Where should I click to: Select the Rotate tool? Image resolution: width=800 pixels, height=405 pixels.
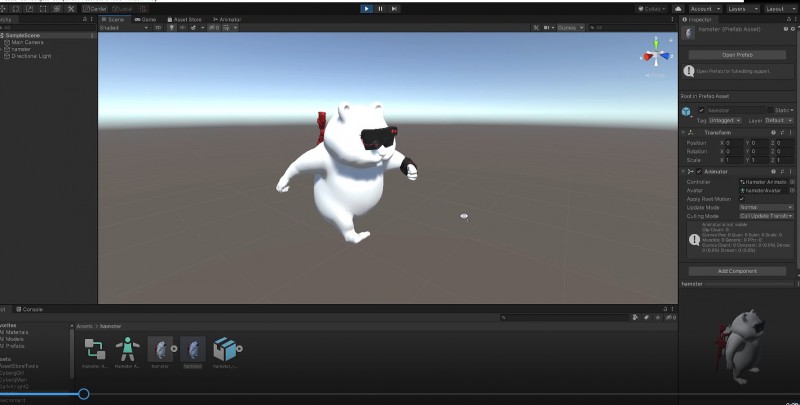pyautogui.click(x=16, y=9)
